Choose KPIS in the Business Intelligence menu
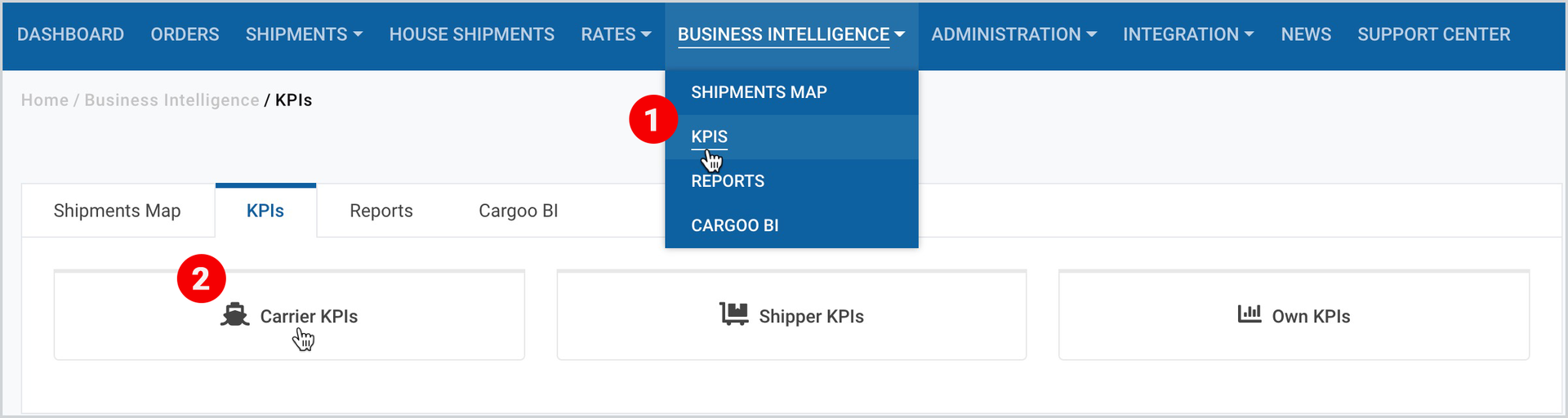1568x418 pixels. (709, 136)
